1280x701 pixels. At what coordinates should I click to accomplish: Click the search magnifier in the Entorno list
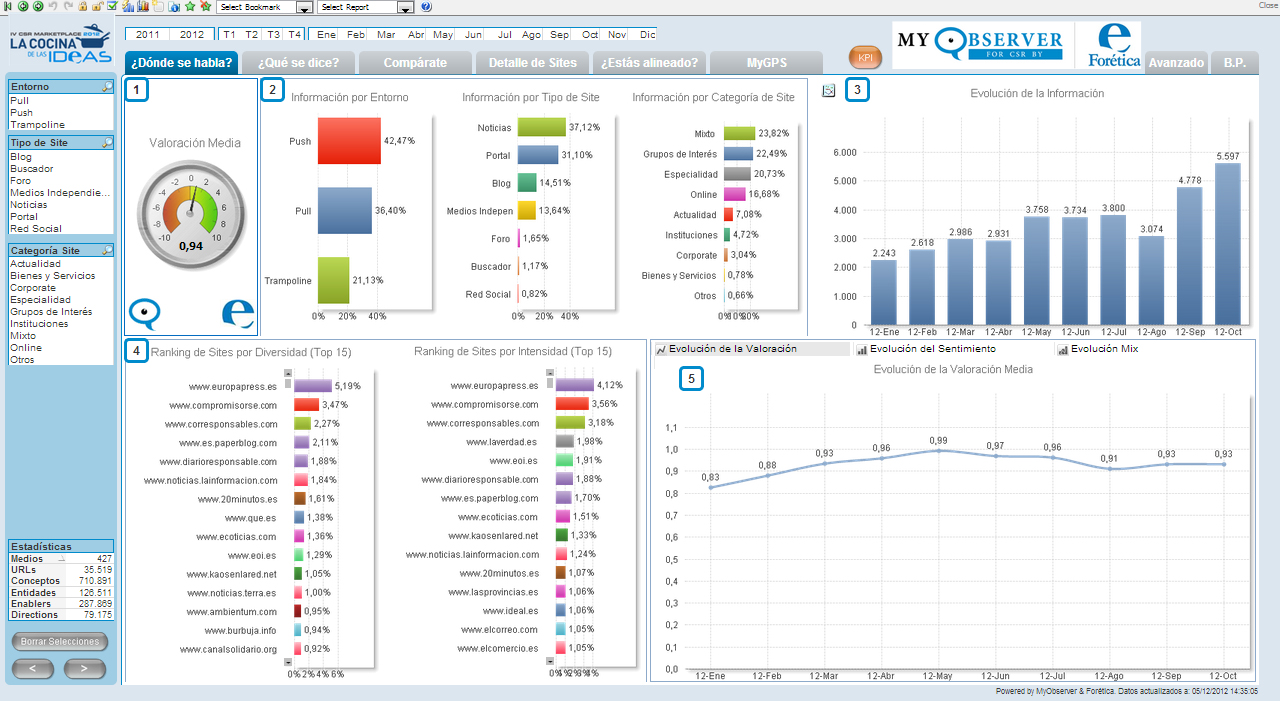(107, 88)
